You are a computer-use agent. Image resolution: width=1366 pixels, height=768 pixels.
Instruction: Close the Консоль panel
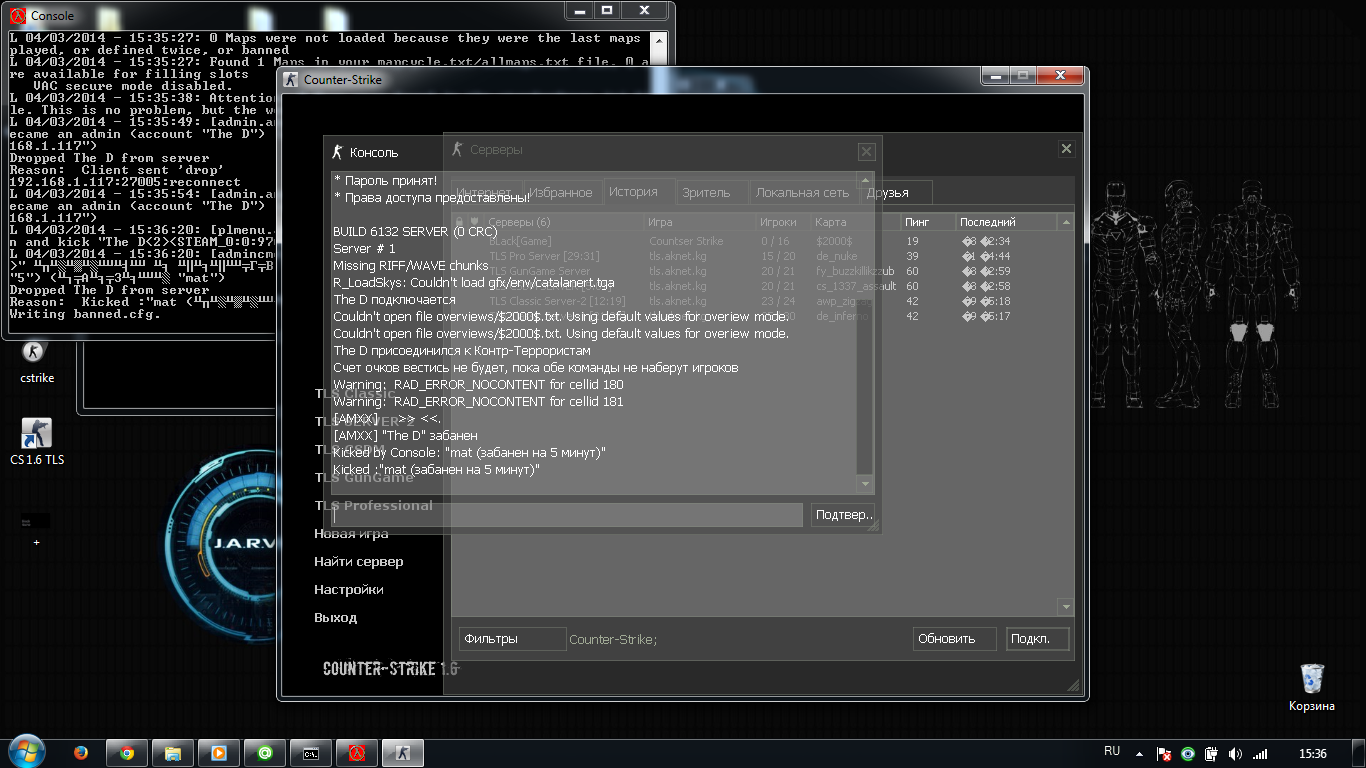[x=866, y=152]
